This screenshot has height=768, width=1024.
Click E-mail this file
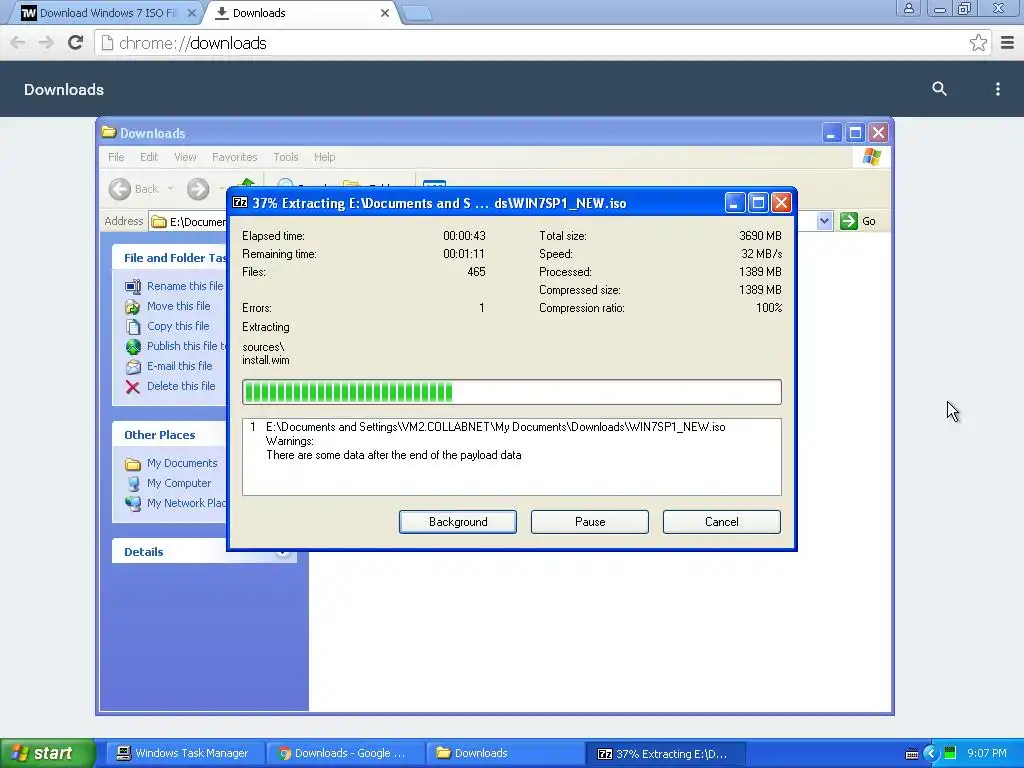coord(180,366)
